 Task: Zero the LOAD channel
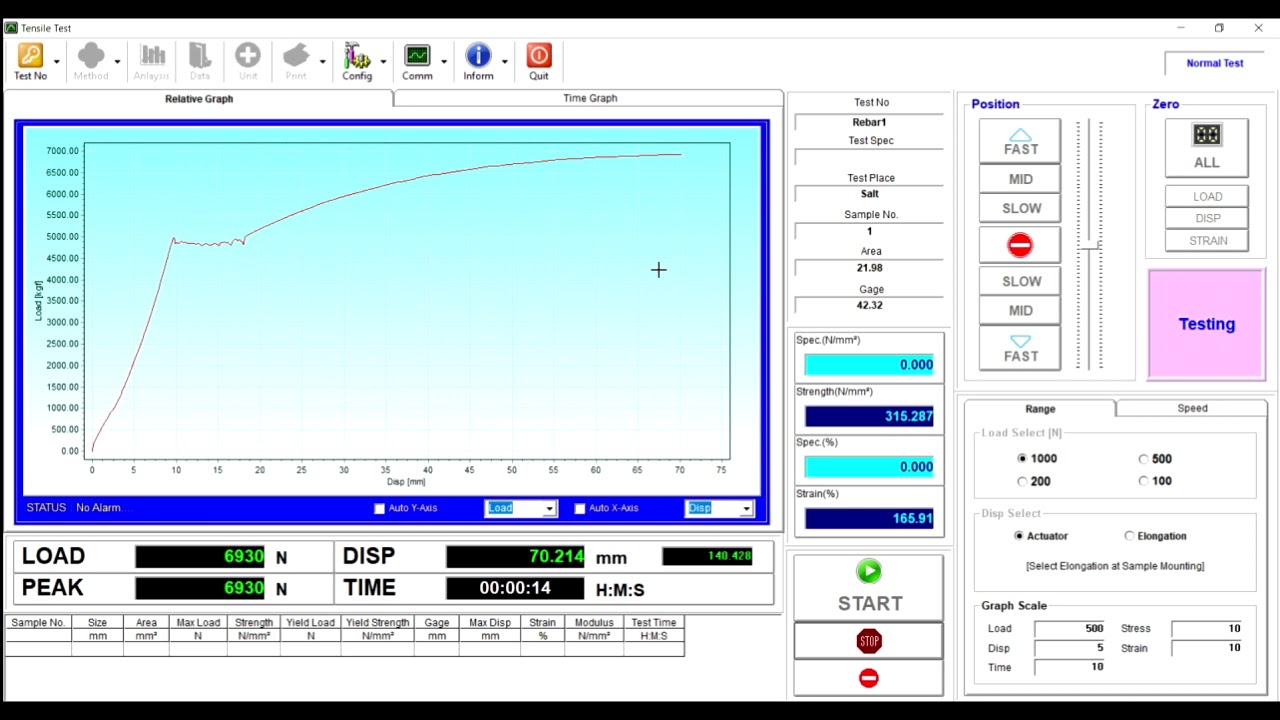pyautogui.click(x=1207, y=196)
